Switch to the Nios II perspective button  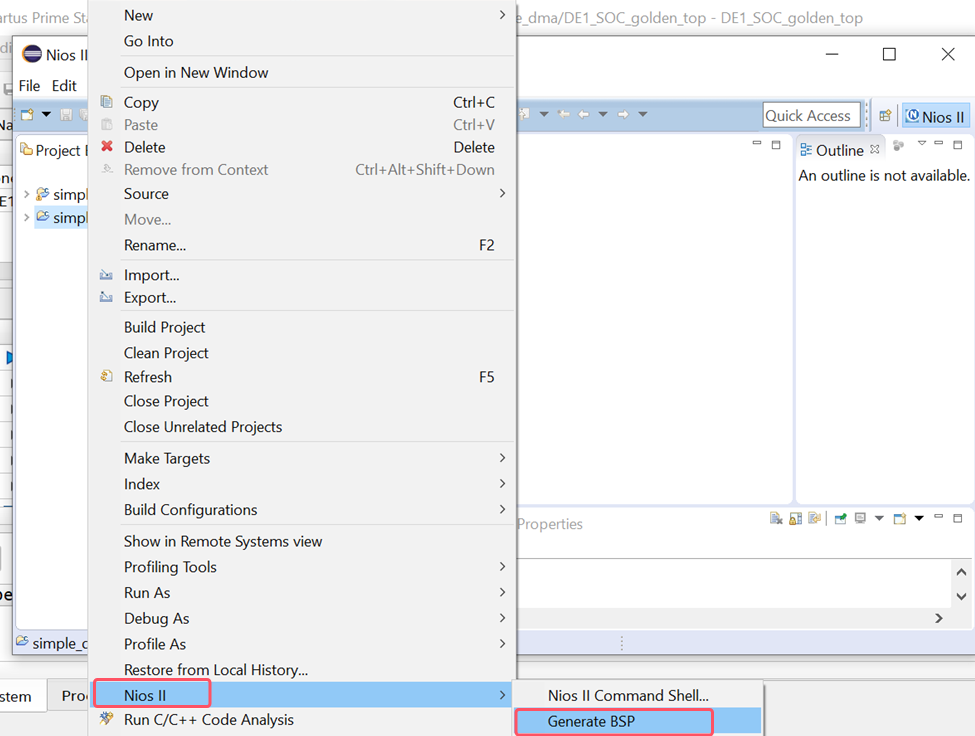pyautogui.click(x=935, y=116)
